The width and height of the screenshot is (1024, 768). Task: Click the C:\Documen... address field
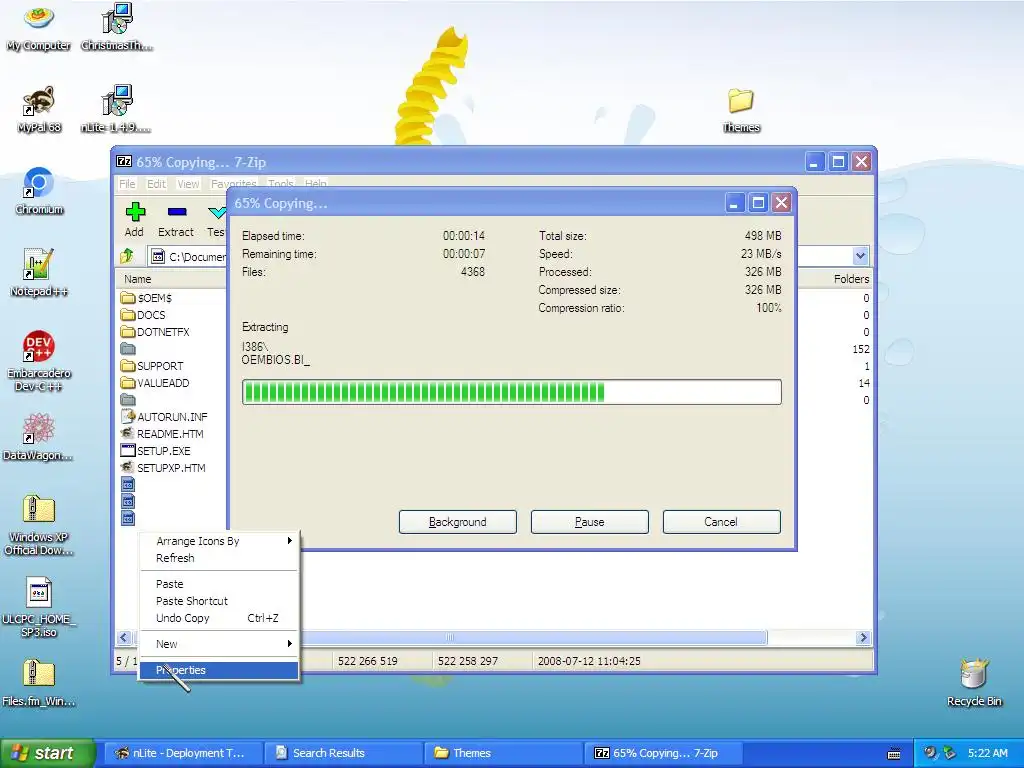point(188,257)
